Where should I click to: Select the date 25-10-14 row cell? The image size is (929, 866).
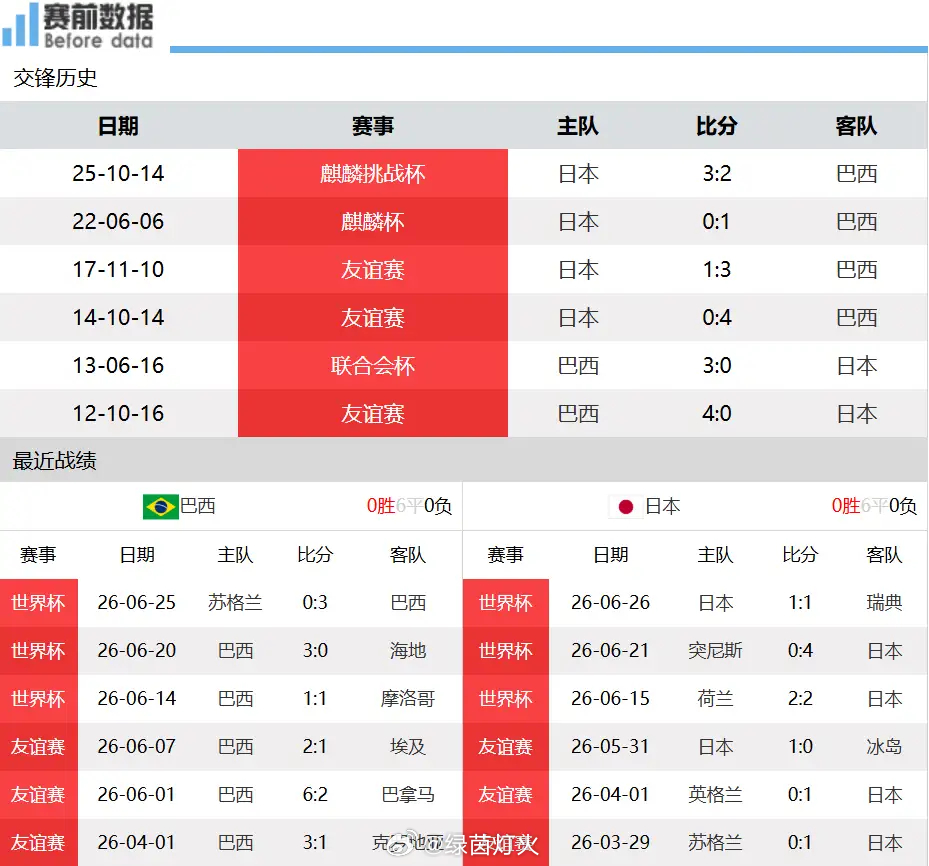(118, 173)
